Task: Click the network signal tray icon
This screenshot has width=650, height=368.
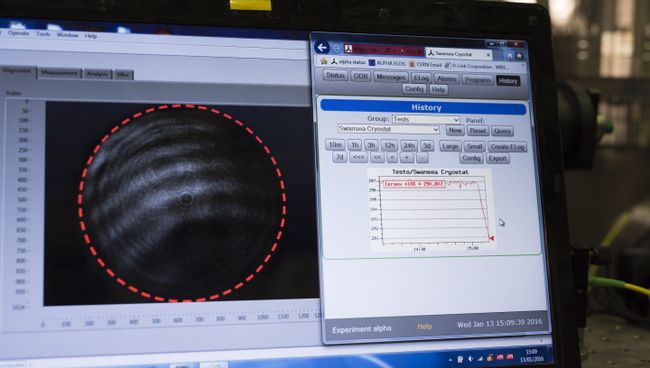Action: click(480, 358)
